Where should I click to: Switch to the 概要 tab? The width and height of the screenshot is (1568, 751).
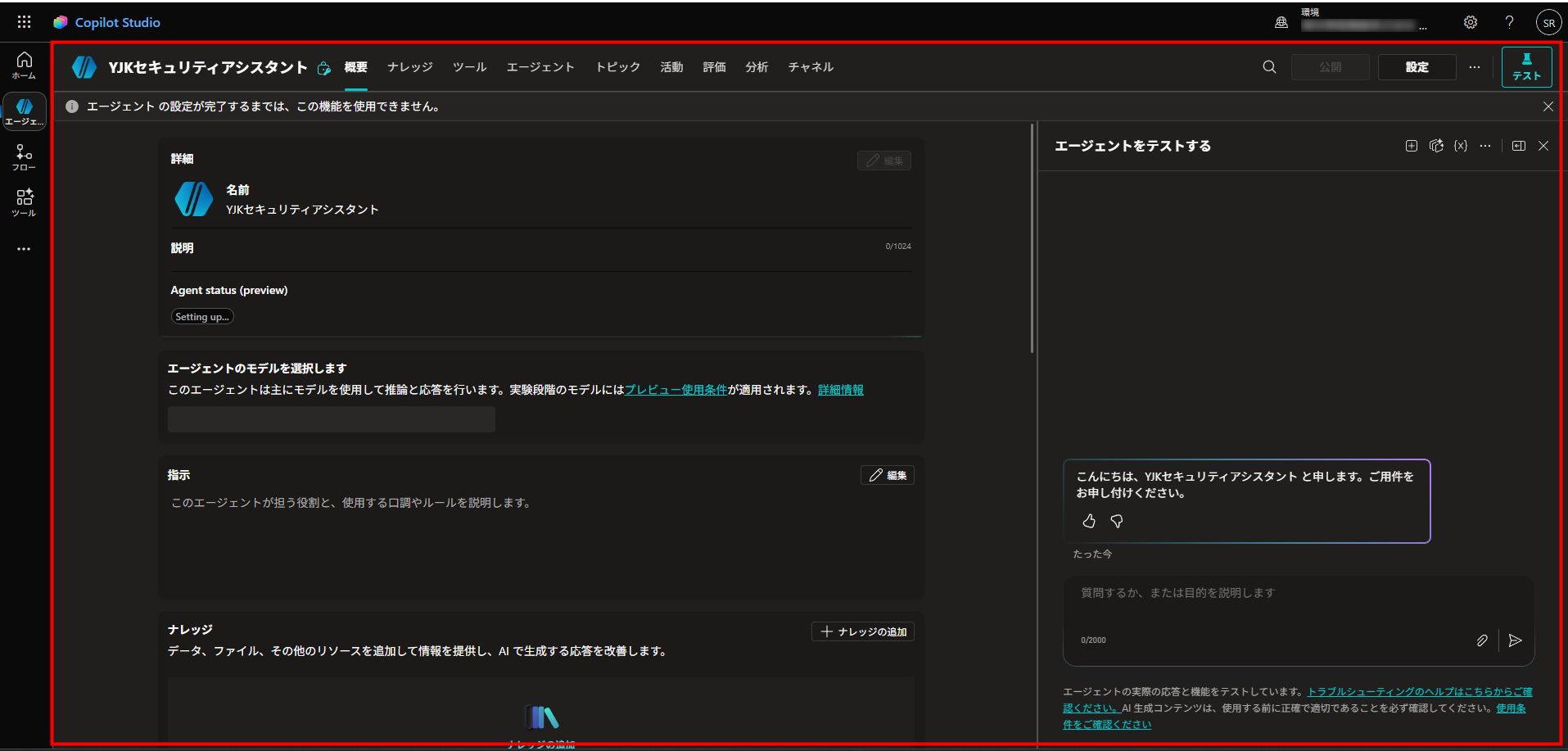(356, 67)
